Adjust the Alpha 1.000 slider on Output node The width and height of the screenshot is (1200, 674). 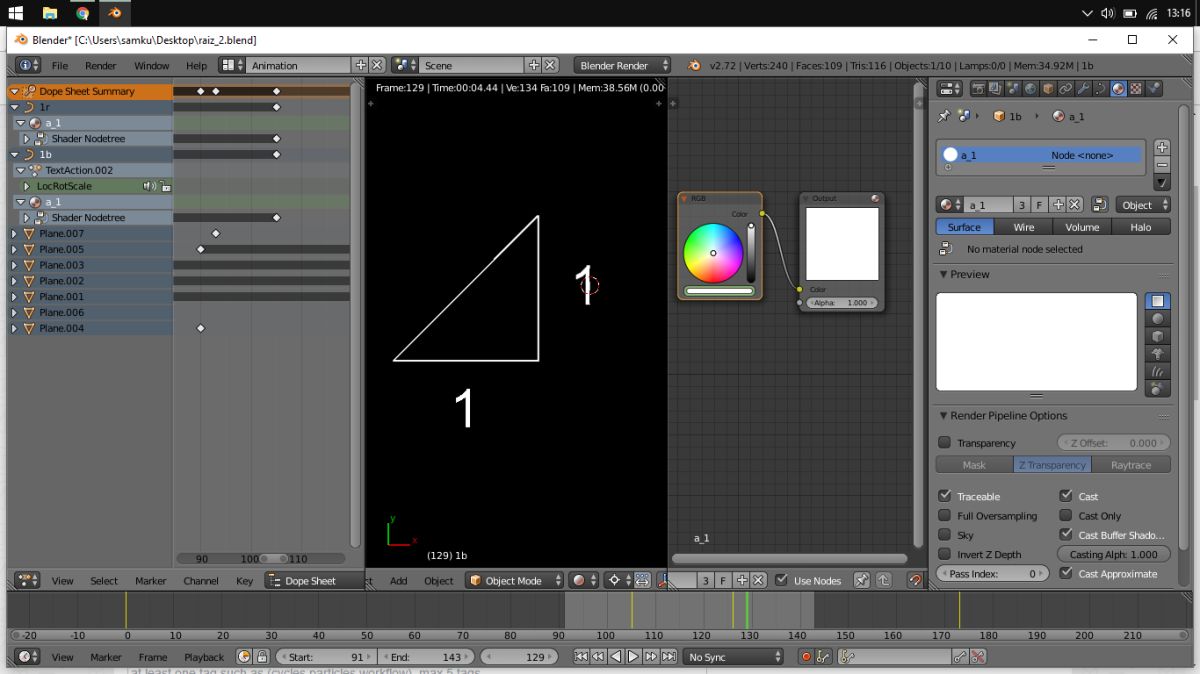click(842, 302)
